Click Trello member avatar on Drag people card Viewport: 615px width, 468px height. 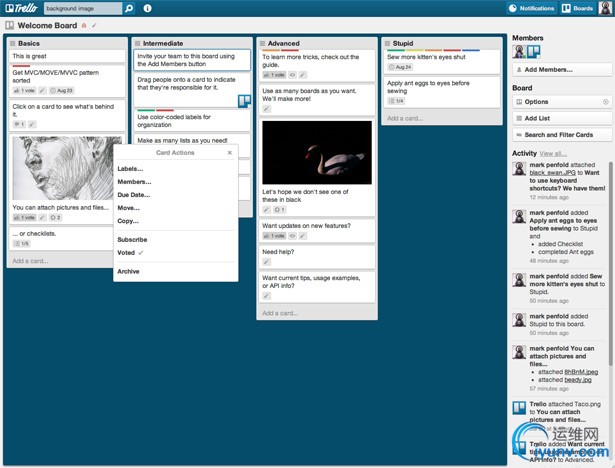point(244,101)
